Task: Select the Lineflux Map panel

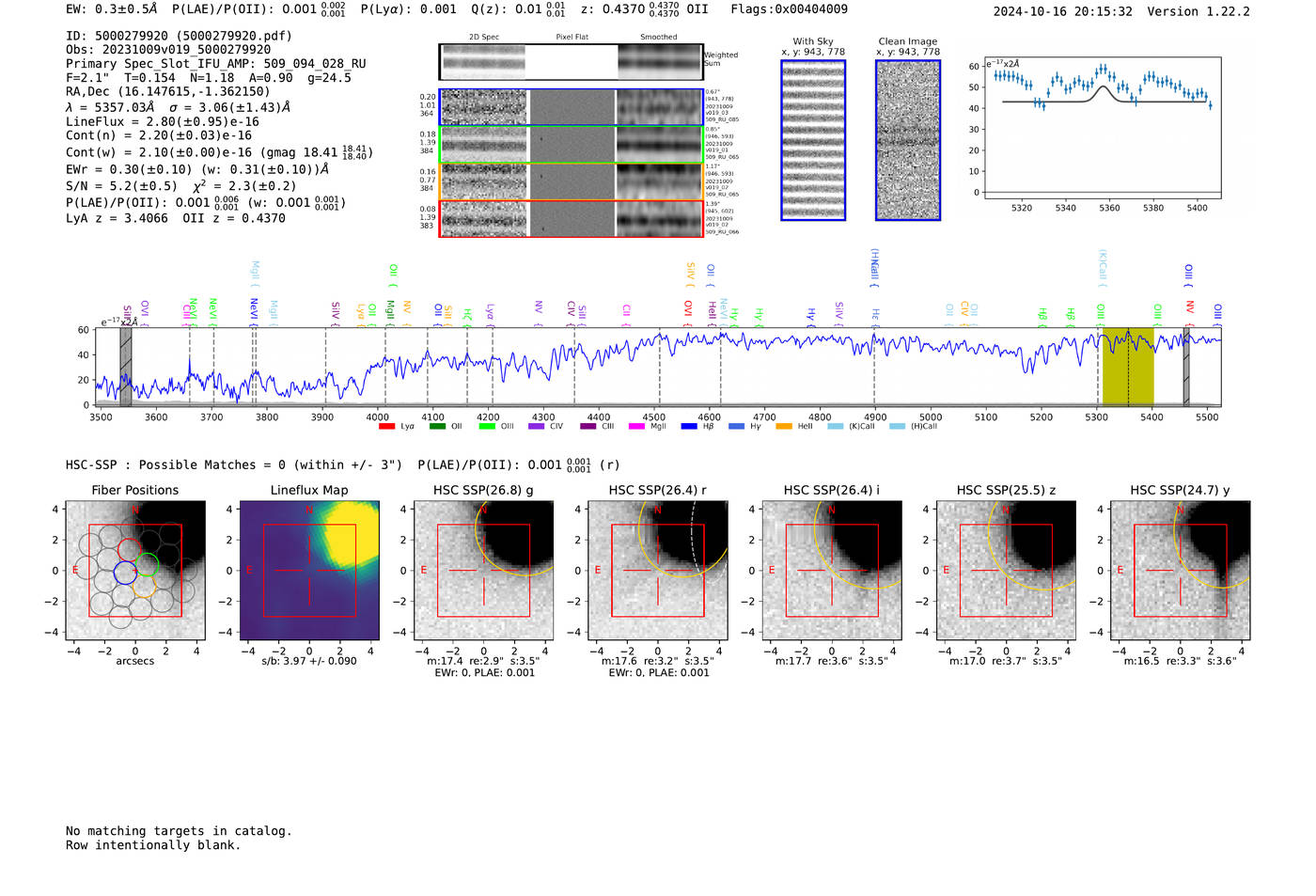Action: click(x=309, y=570)
